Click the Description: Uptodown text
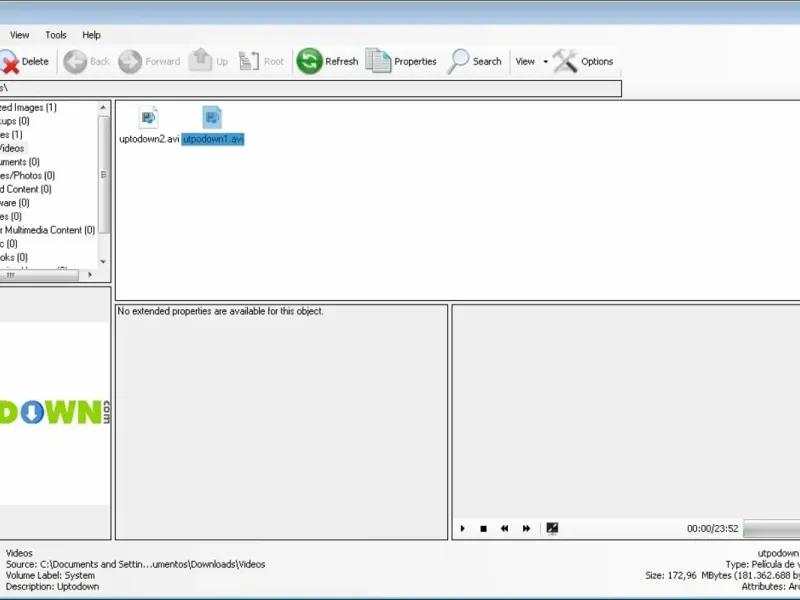 pyautogui.click(x=53, y=587)
